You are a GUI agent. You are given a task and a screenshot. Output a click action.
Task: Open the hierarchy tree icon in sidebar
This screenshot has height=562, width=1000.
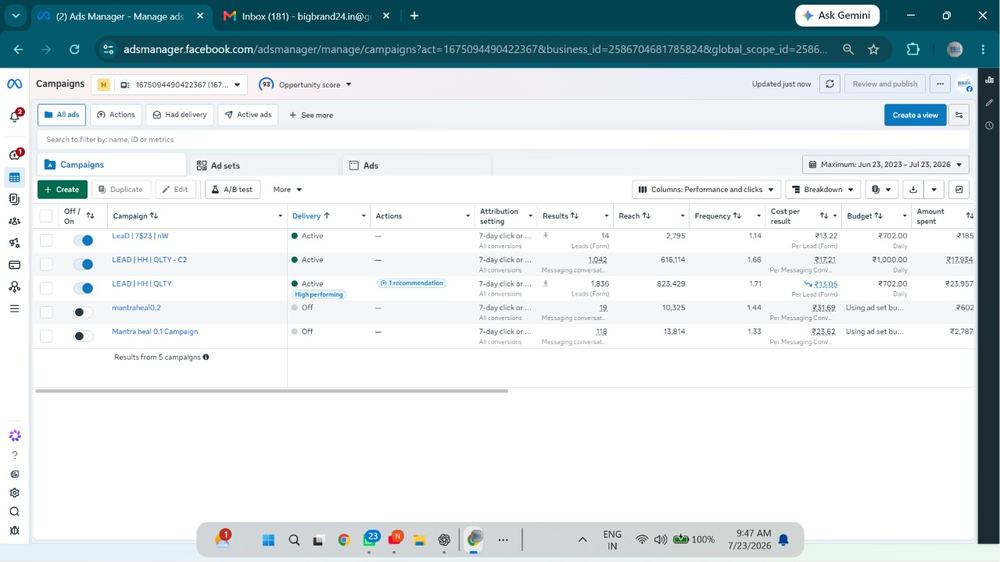click(15, 286)
